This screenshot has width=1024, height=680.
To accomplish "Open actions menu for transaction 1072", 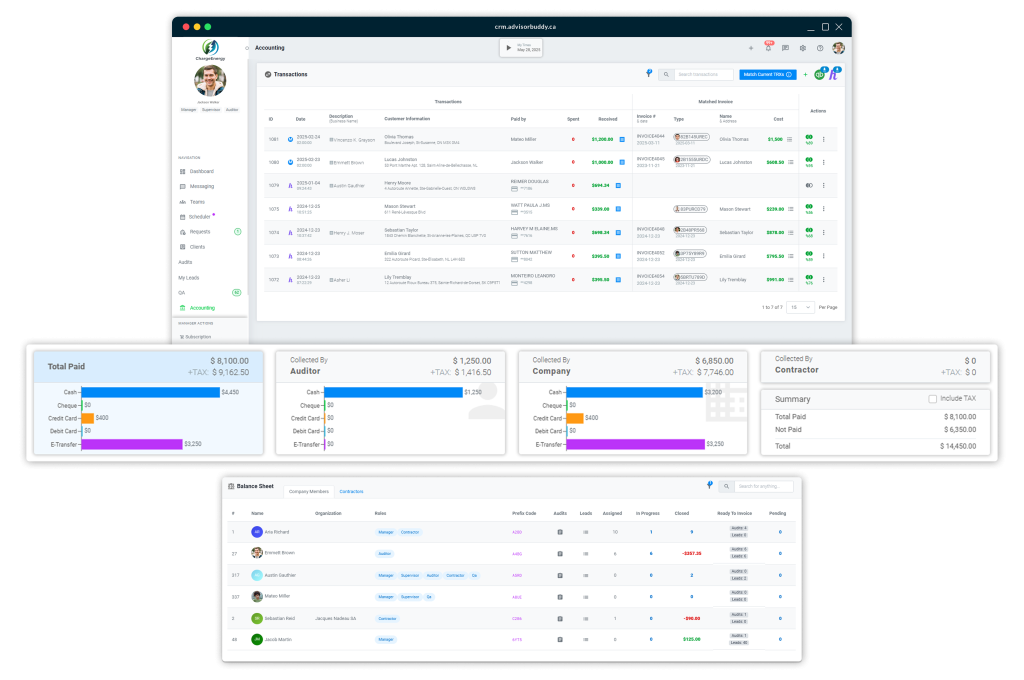I will (824, 279).
